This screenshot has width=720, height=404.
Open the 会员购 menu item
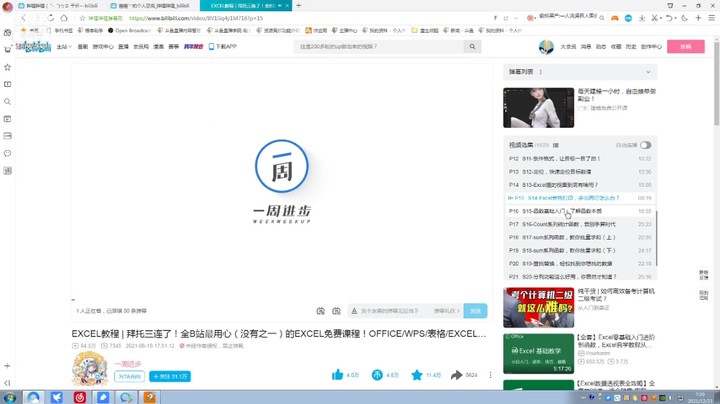coord(141,47)
